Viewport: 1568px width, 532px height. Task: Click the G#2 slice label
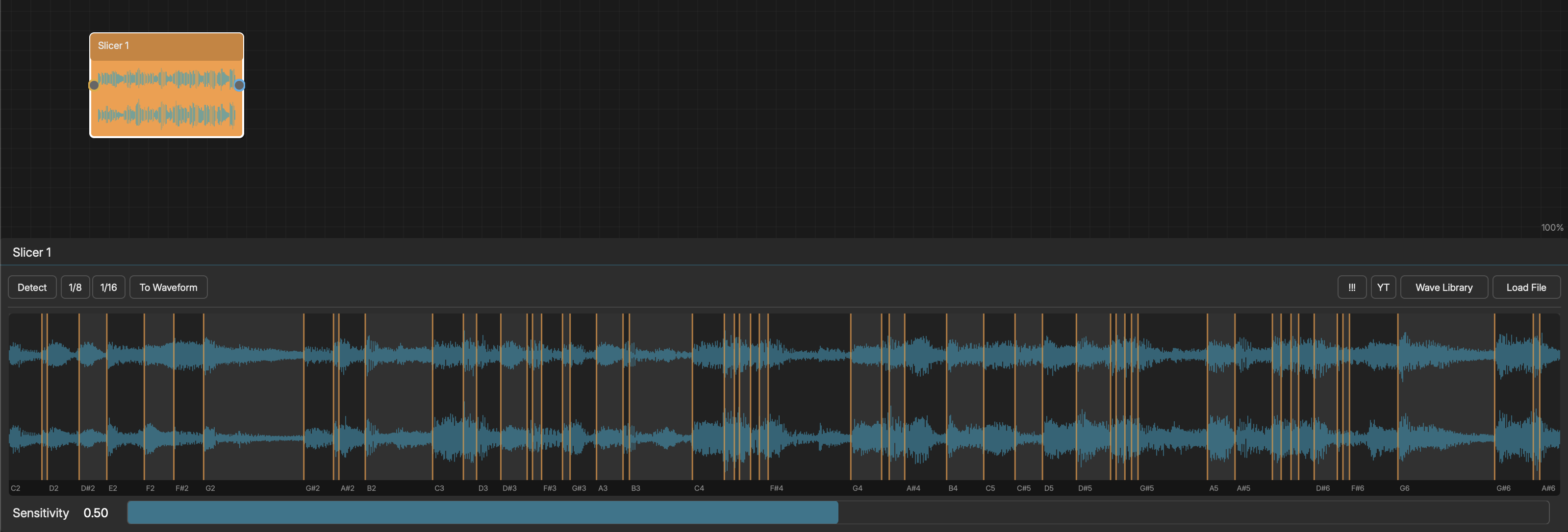tap(312, 488)
